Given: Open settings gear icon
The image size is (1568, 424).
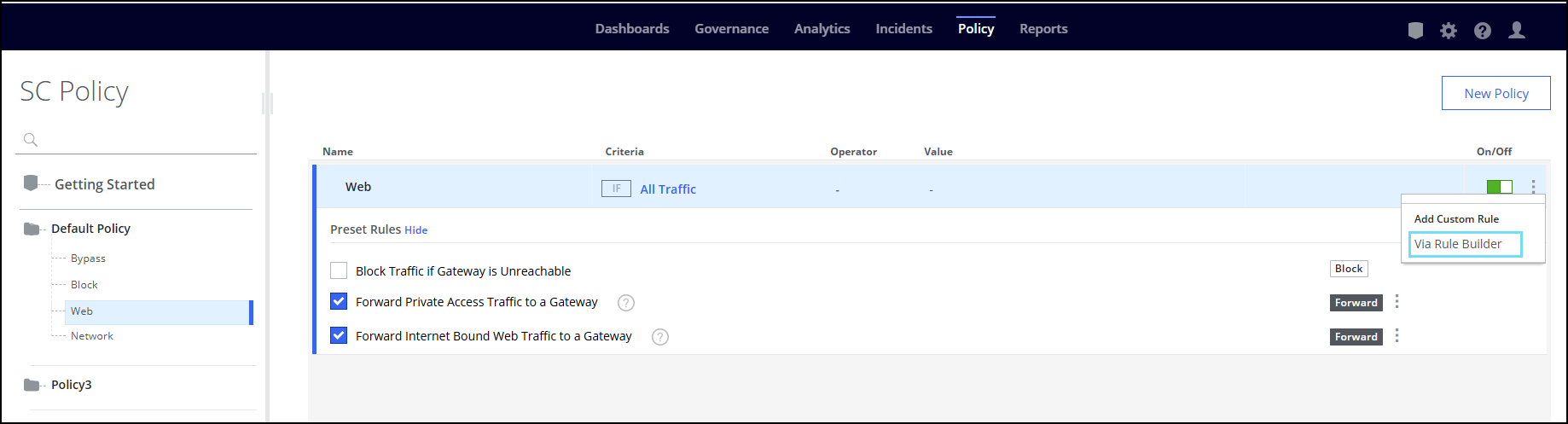Looking at the screenshot, I should pos(1449,31).
